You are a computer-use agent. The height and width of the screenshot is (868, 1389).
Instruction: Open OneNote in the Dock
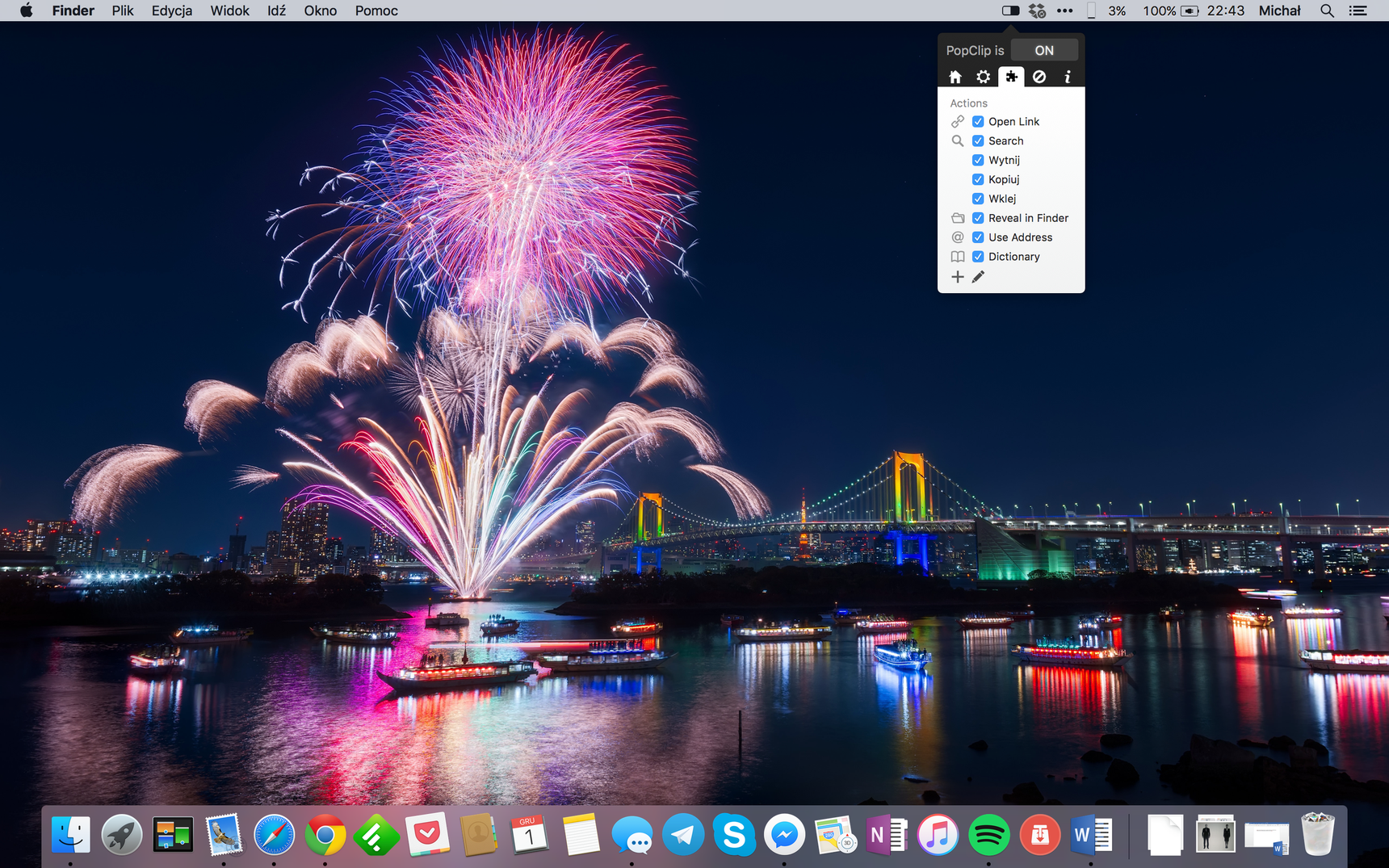[887, 835]
